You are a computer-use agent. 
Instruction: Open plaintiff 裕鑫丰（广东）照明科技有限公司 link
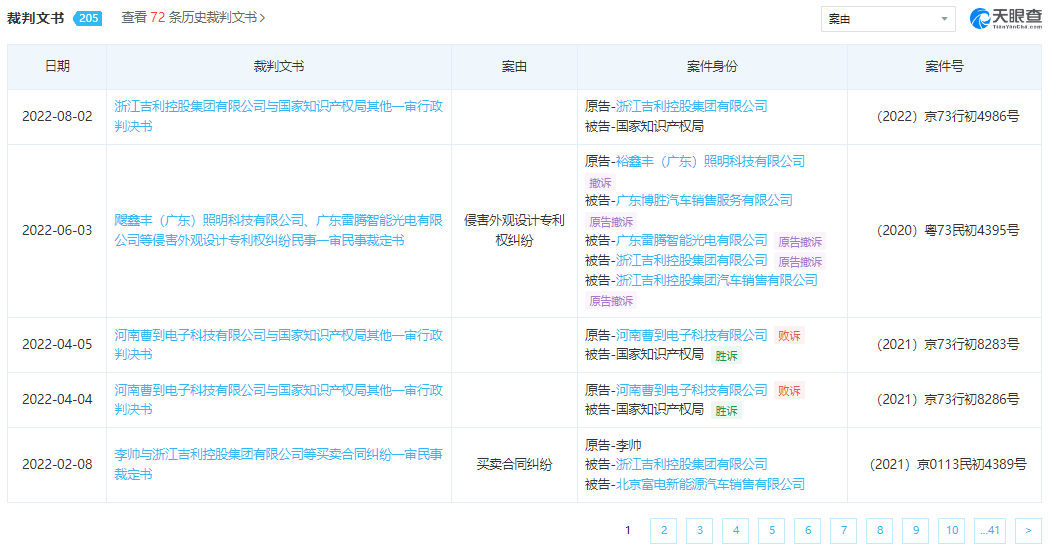coord(710,161)
